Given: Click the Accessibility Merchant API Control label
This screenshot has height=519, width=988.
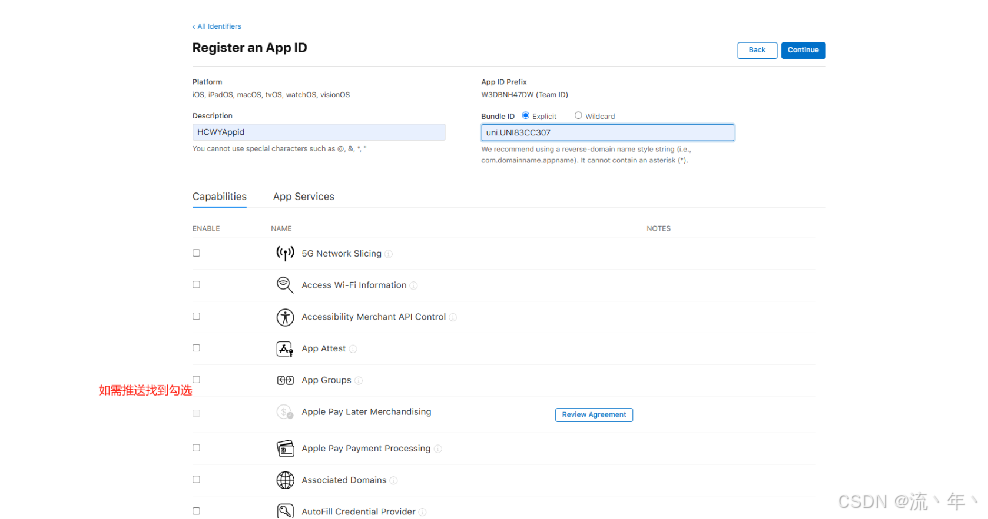Looking at the screenshot, I should click(373, 317).
